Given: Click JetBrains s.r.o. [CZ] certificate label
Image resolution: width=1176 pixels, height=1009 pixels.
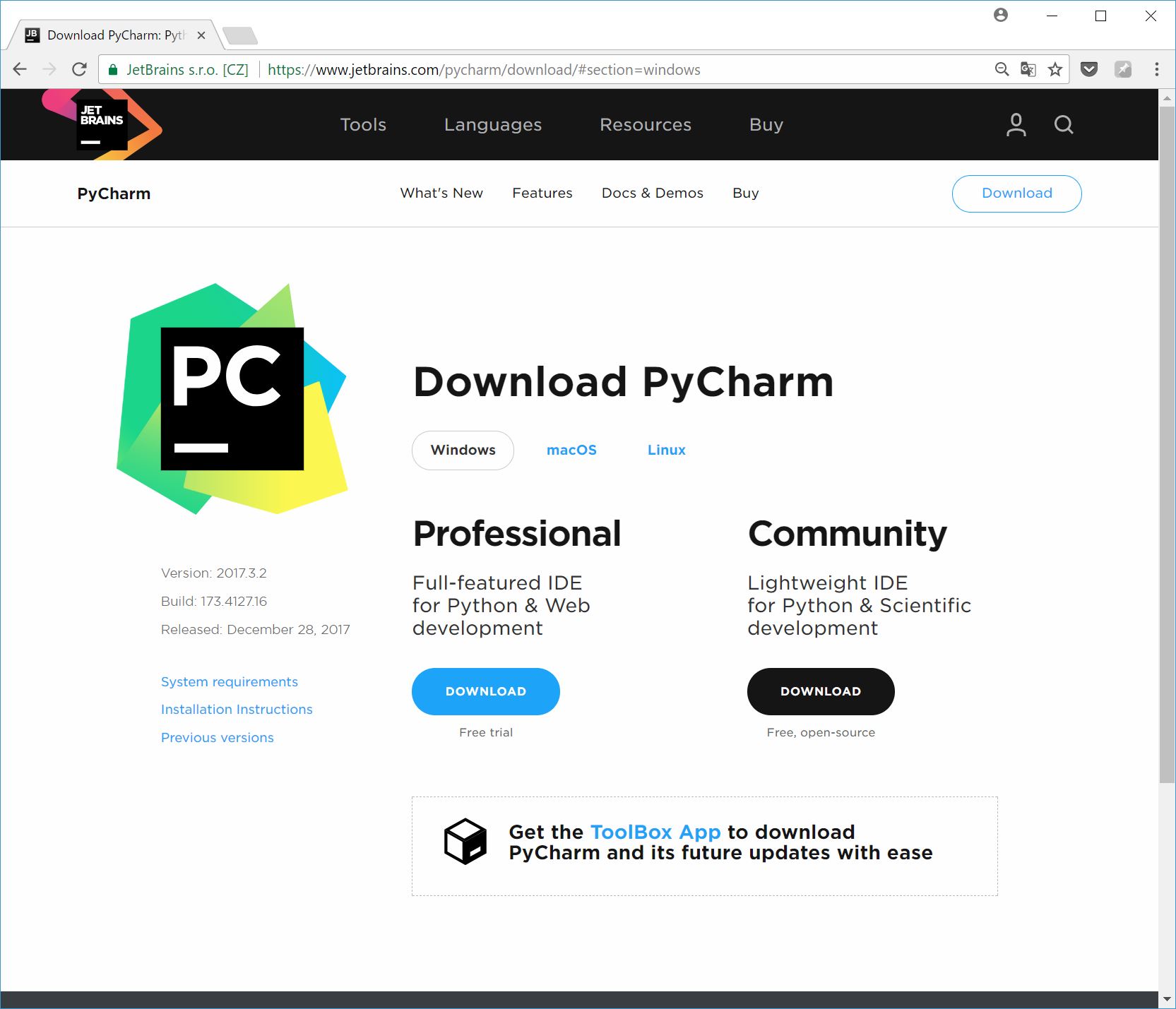Looking at the screenshot, I should click(187, 69).
